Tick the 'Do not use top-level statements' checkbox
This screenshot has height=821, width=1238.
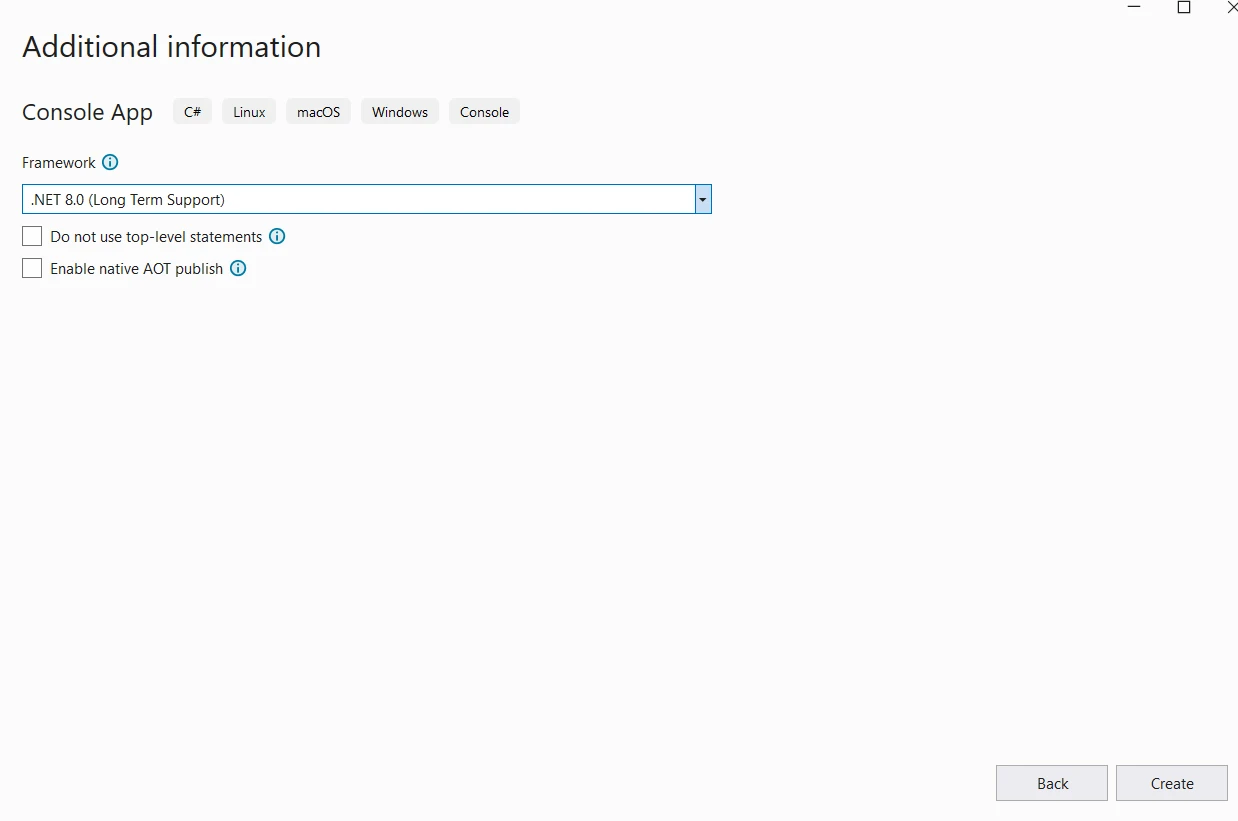click(32, 237)
